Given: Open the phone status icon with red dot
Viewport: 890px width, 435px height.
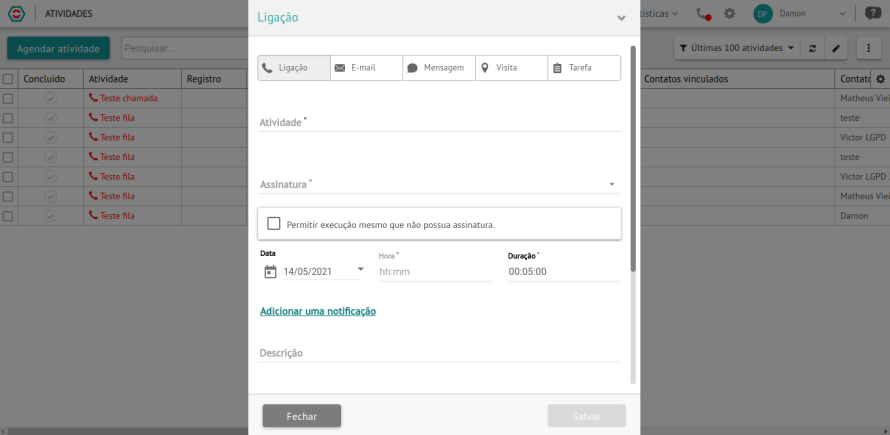Looking at the screenshot, I should pos(704,14).
